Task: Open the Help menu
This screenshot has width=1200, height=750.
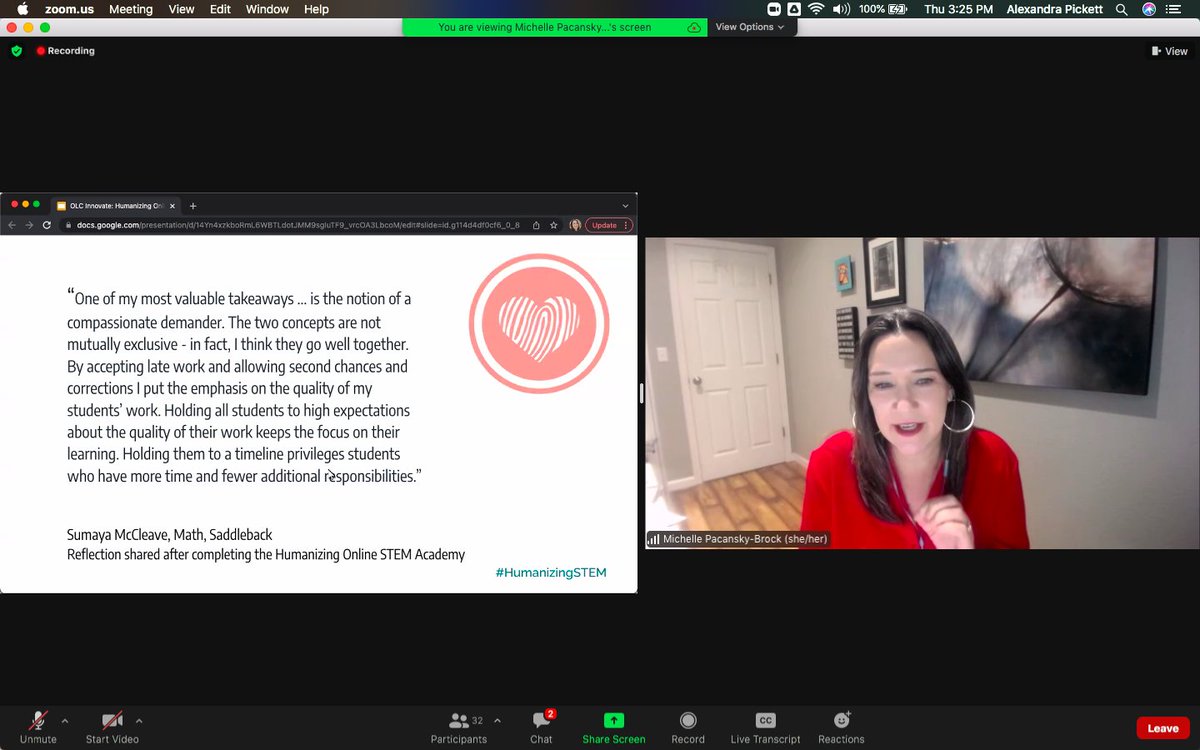Action: 316,9
